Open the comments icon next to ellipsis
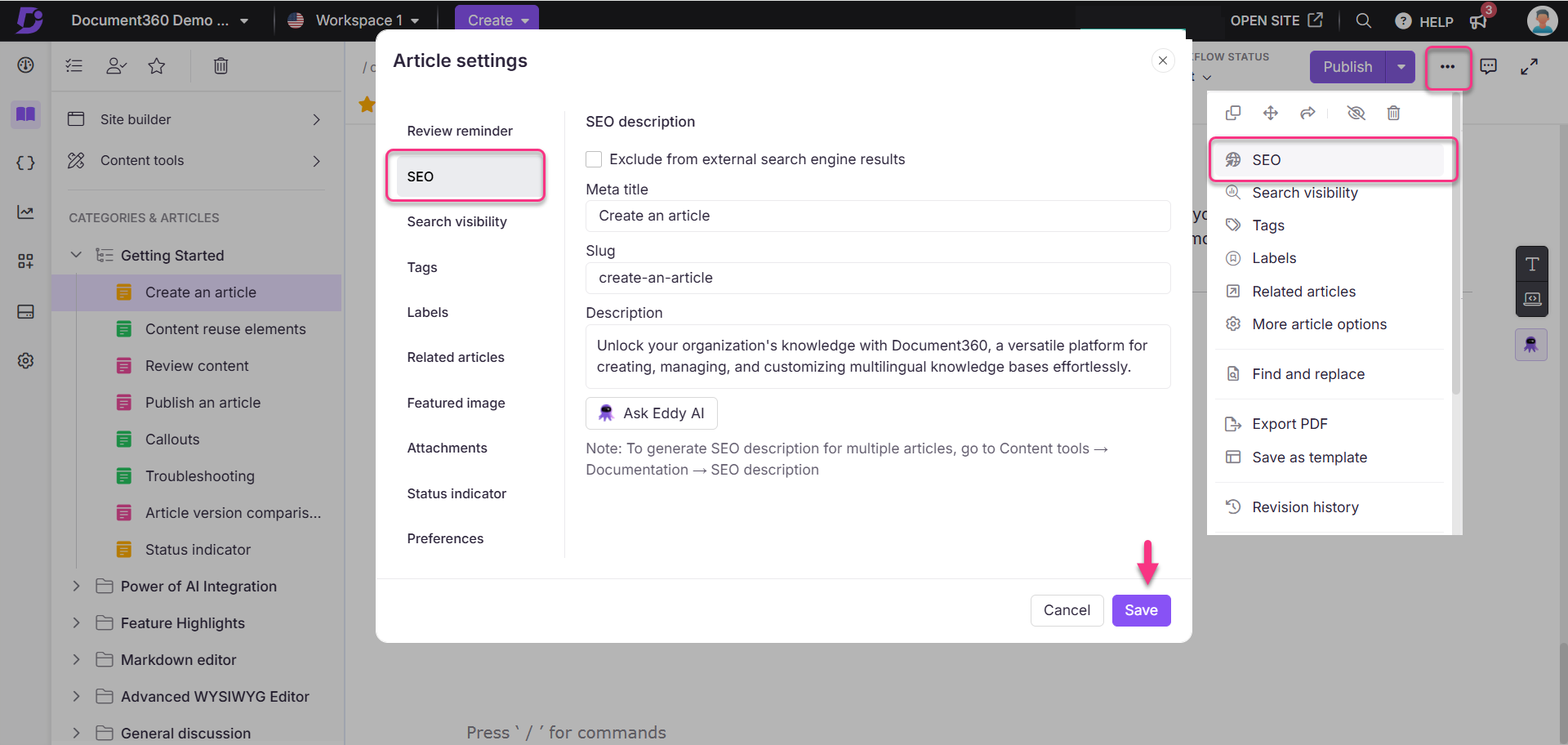This screenshot has height=745, width=1568. point(1489,67)
